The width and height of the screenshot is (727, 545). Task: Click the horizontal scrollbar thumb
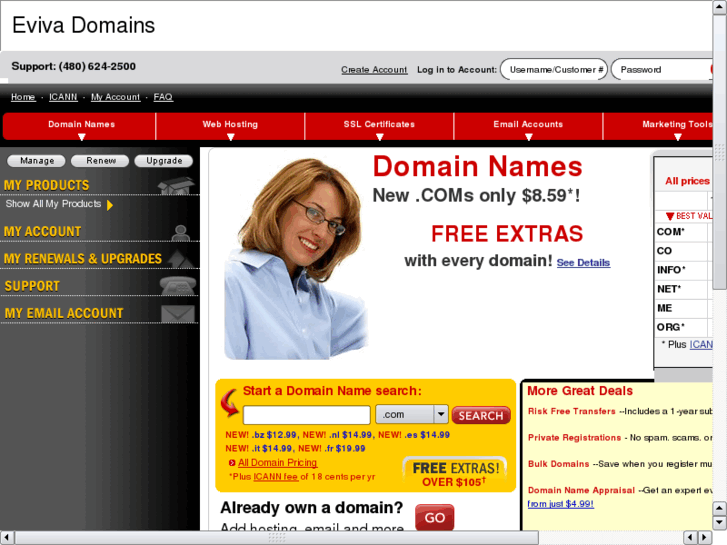(x=277, y=538)
